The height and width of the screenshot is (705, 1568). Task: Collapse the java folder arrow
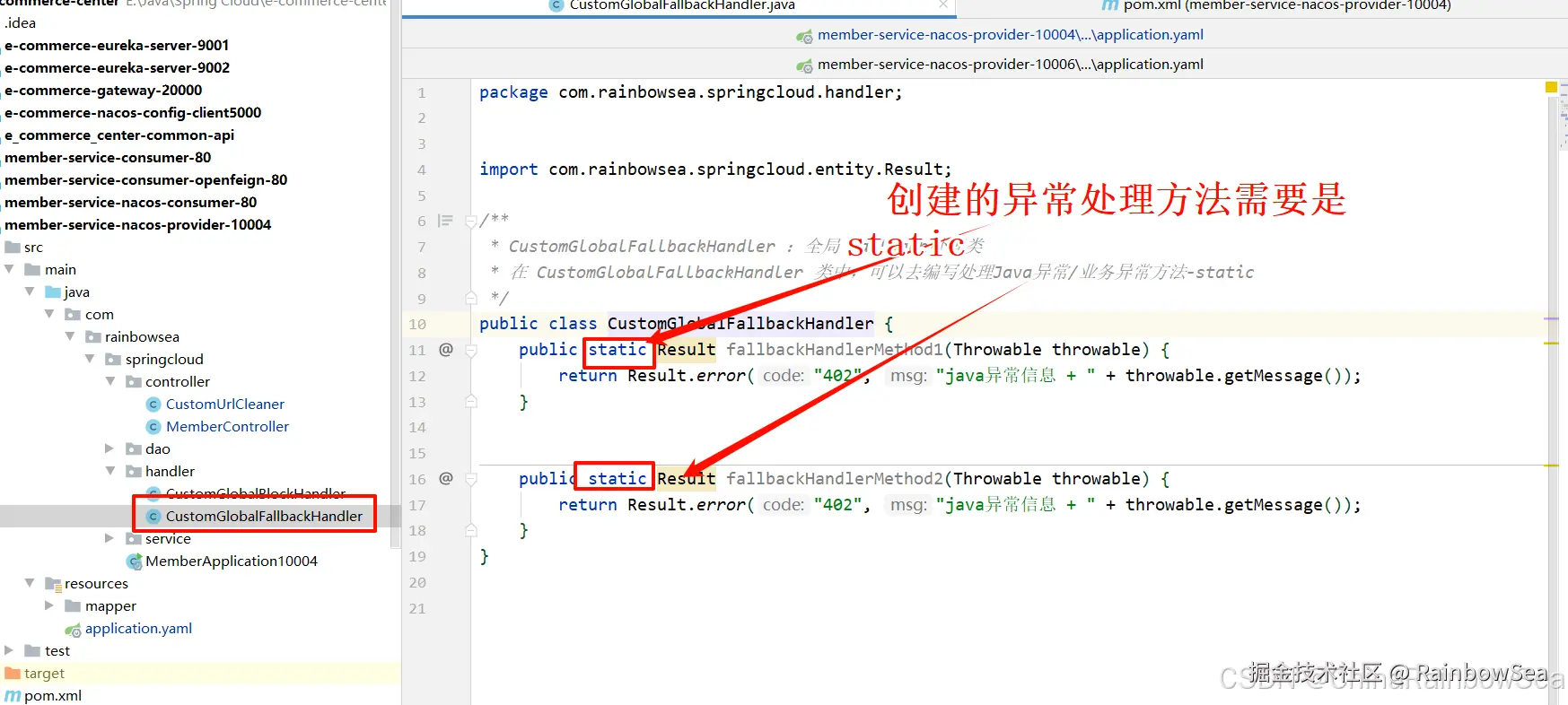[30, 292]
